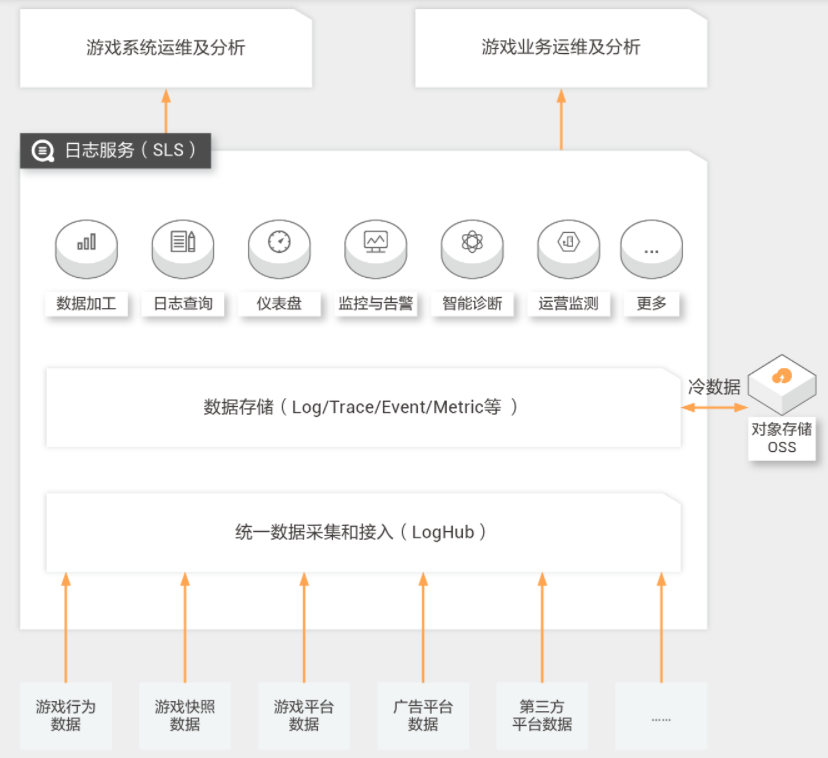828x758 pixels.
Task: Click the 游戏行为数据 source box
Action: [66, 716]
